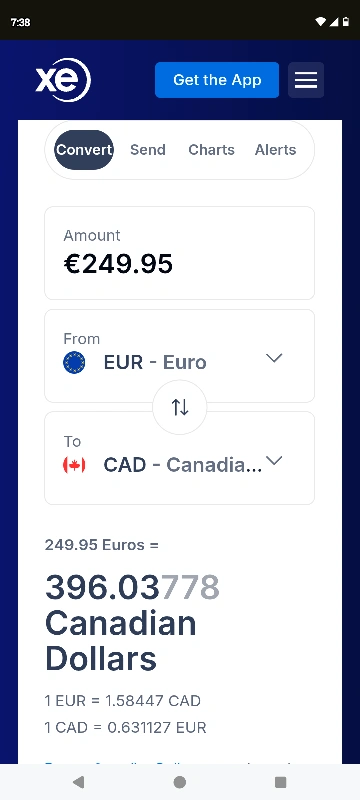Switch to the Alerts tab
360x800 pixels.
pos(275,150)
